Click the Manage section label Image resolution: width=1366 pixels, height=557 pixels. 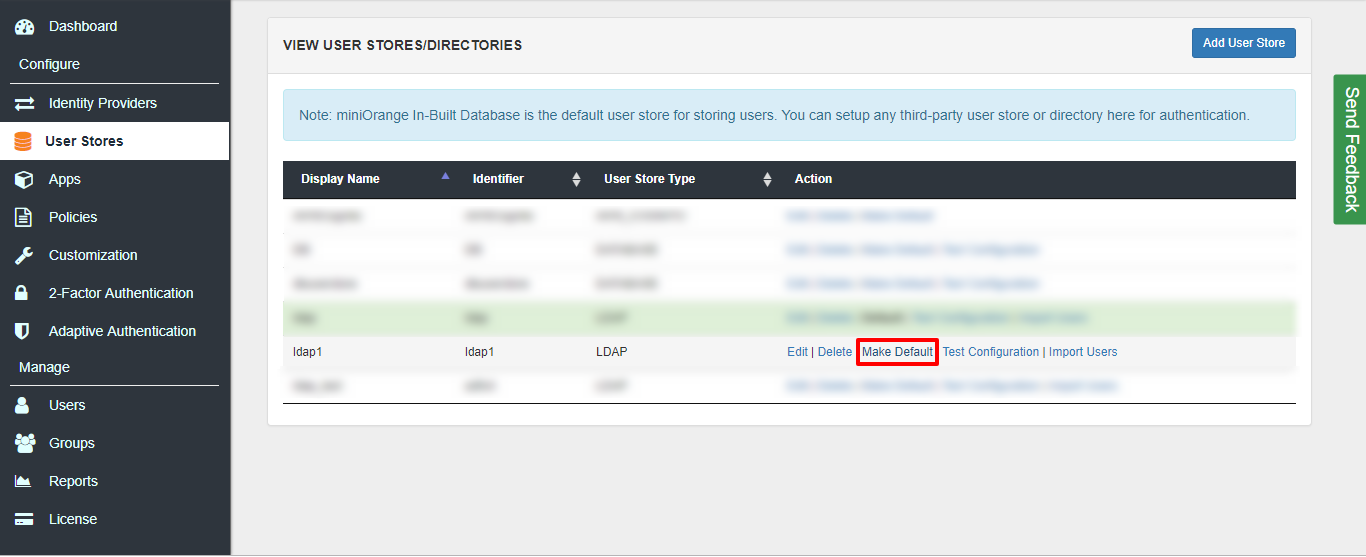[x=44, y=368]
